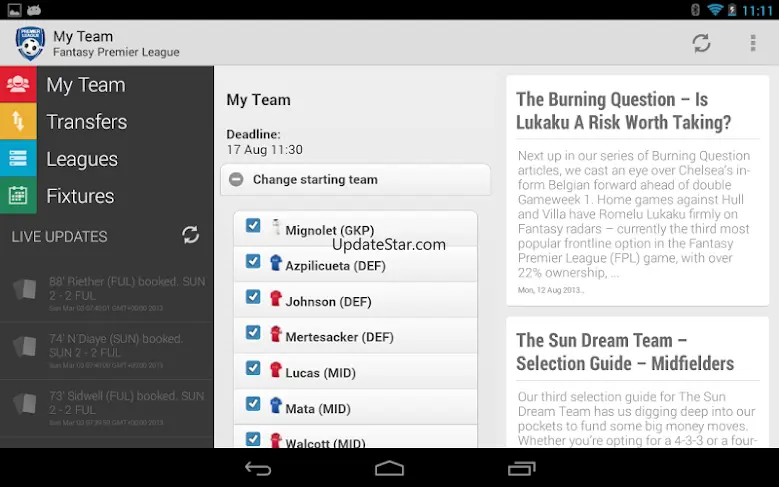Click the red My Team people icon
779x487 pixels.
(18, 84)
